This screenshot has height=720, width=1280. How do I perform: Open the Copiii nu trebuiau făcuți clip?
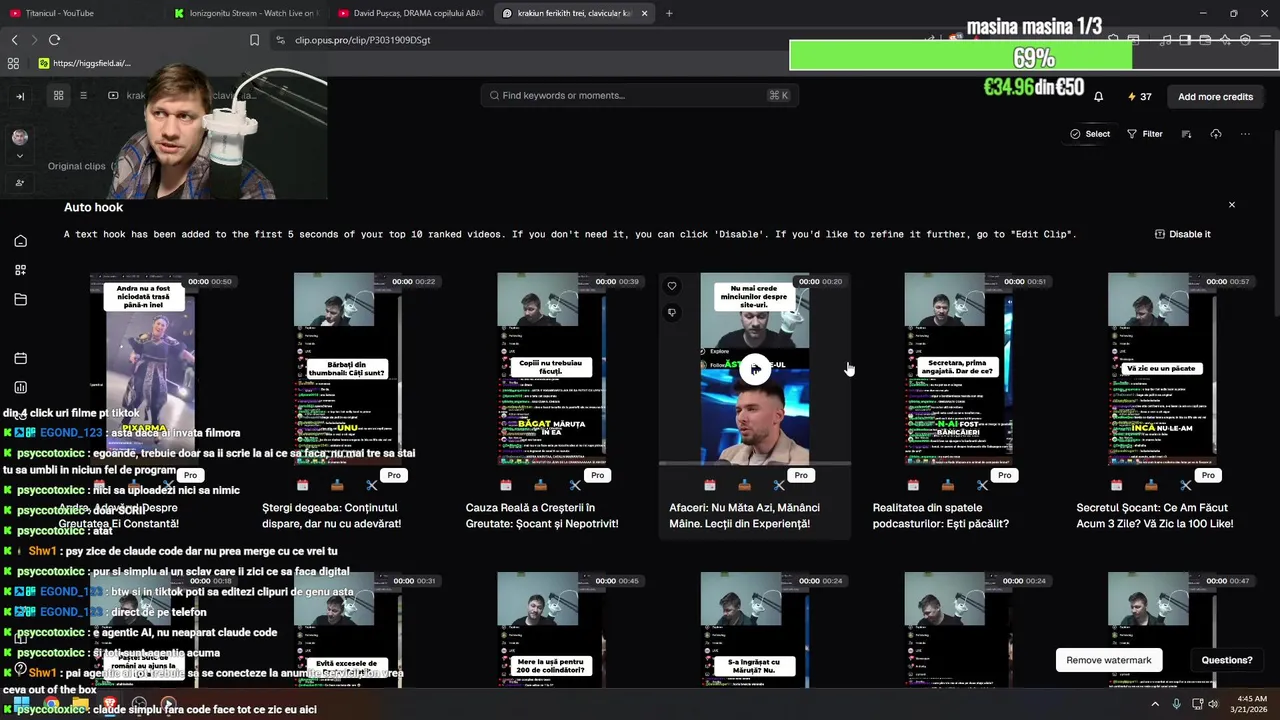tap(551, 370)
